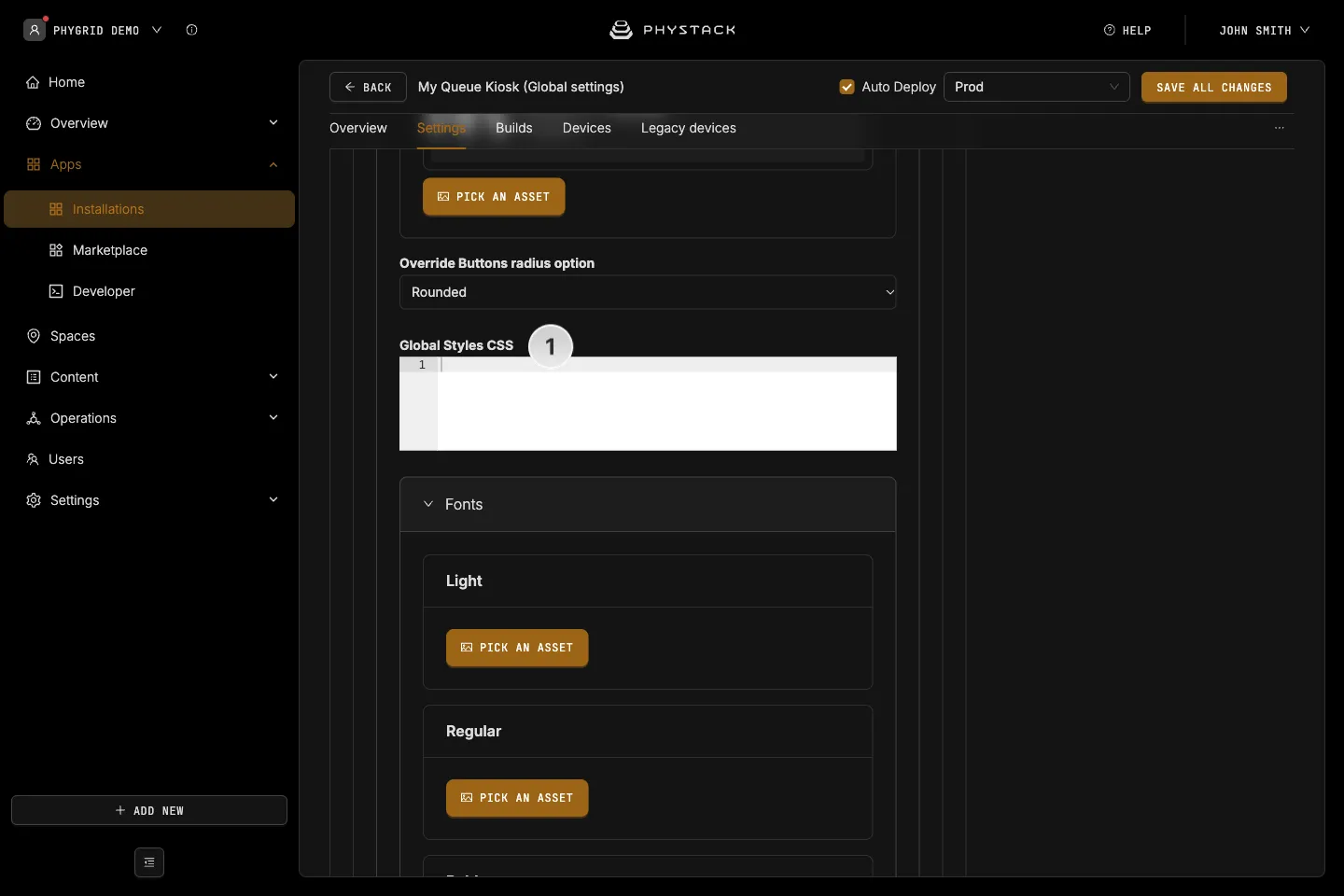Expand the Overview sidebar chevron
This screenshot has width=1344, height=896.
click(273, 123)
